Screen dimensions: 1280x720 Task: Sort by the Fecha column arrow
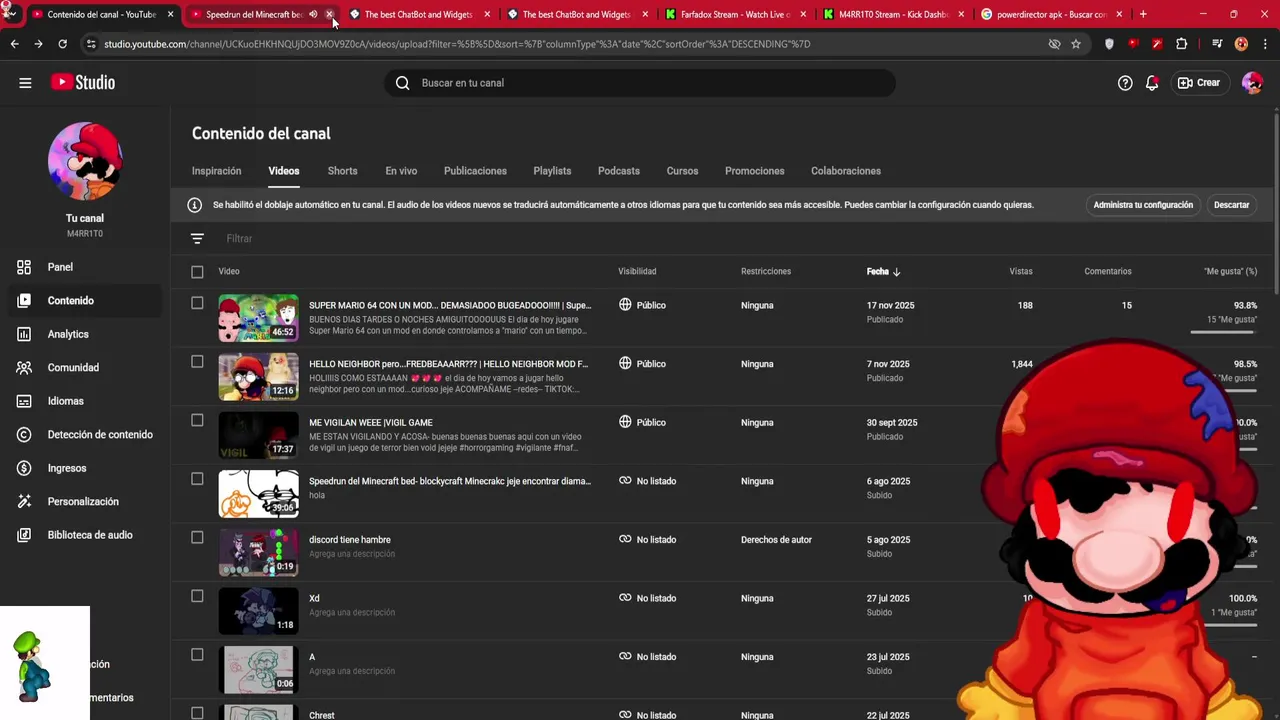pyautogui.click(x=896, y=272)
